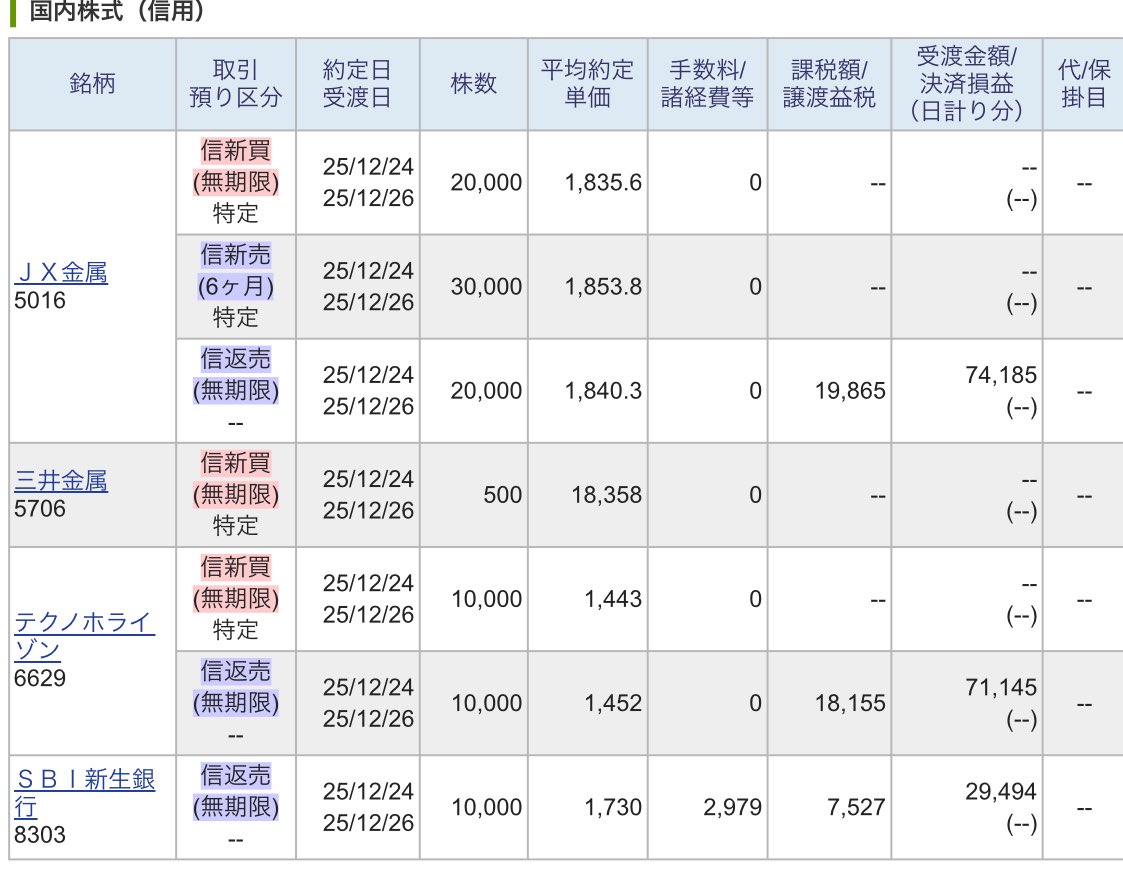Open the テクノホライゾン stock link
The height and width of the screenshot is (869, 1123).
pos(84,635)
